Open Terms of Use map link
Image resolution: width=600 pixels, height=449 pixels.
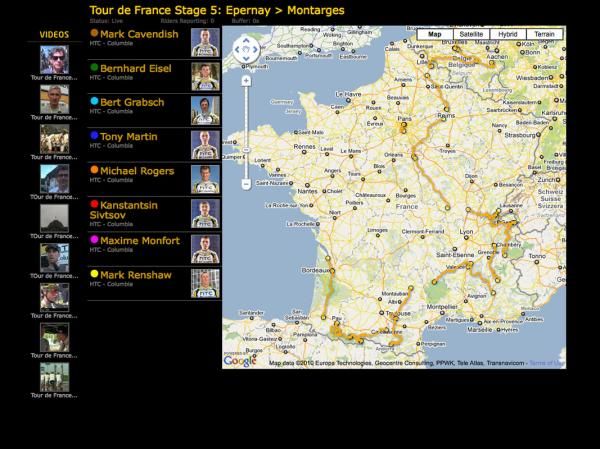click(x=547, y=363)
